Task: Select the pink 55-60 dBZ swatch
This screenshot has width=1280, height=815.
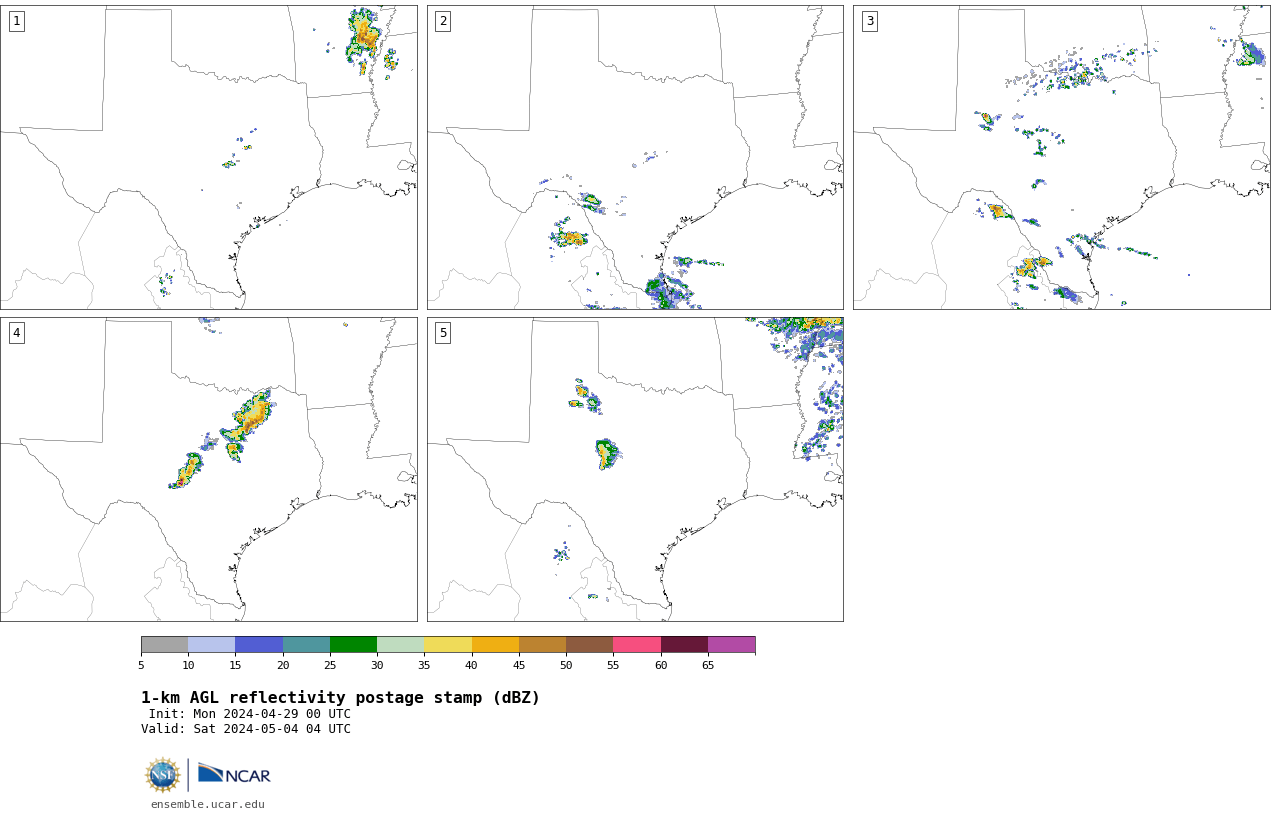Action: click(x=637, y=644)
